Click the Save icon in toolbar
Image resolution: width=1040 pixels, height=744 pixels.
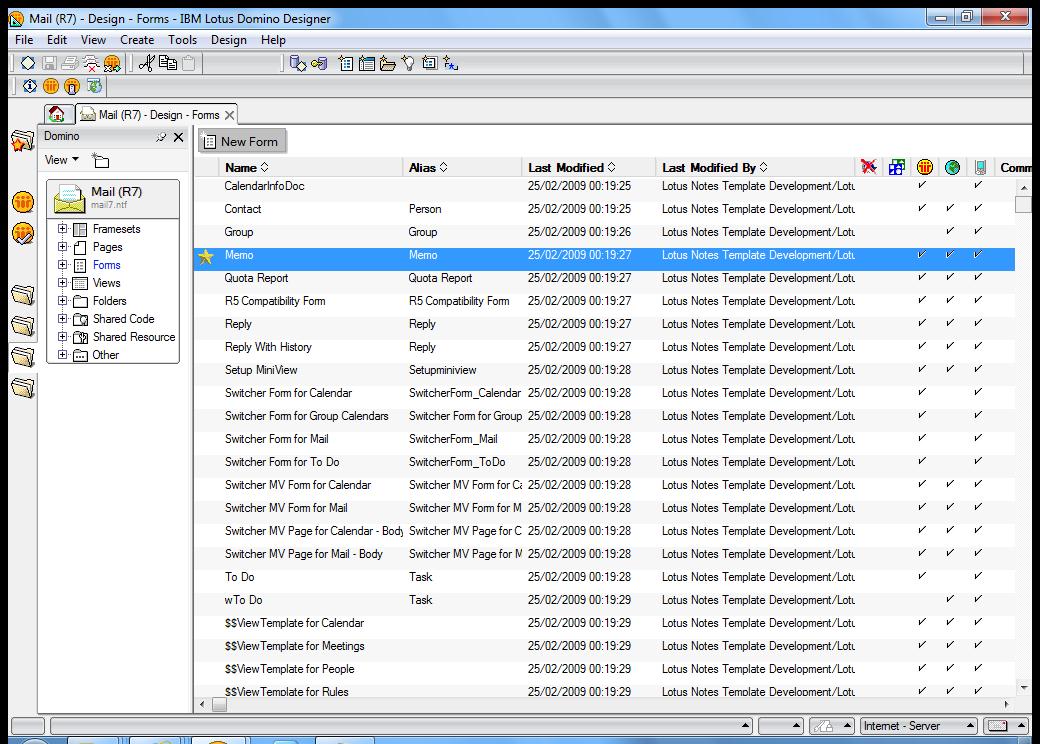point(48,63)
